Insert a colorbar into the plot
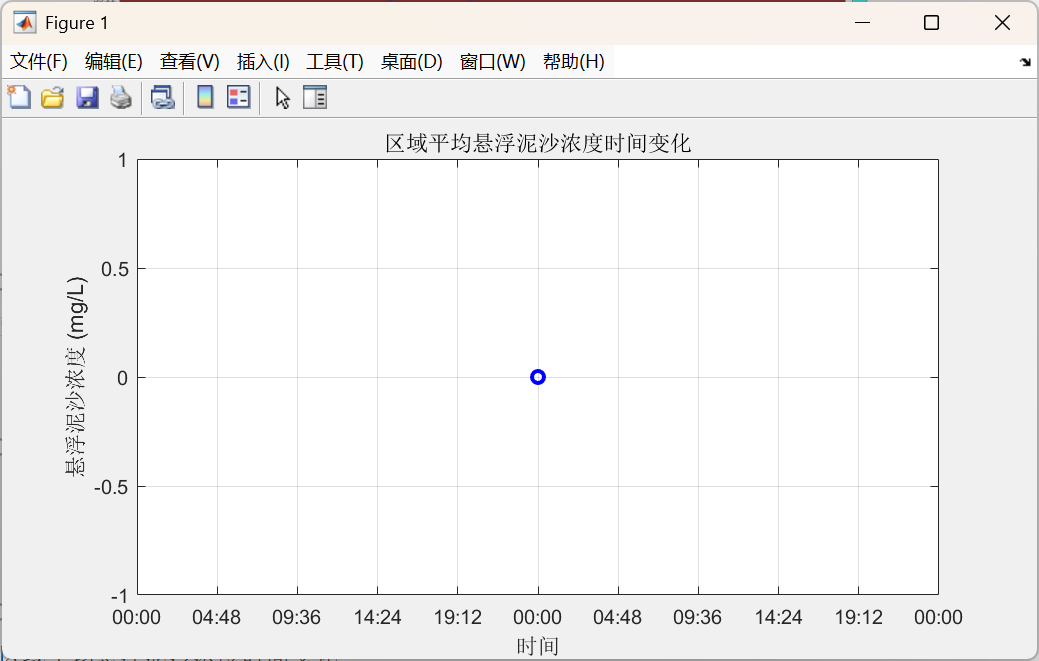 click(203, 97)
